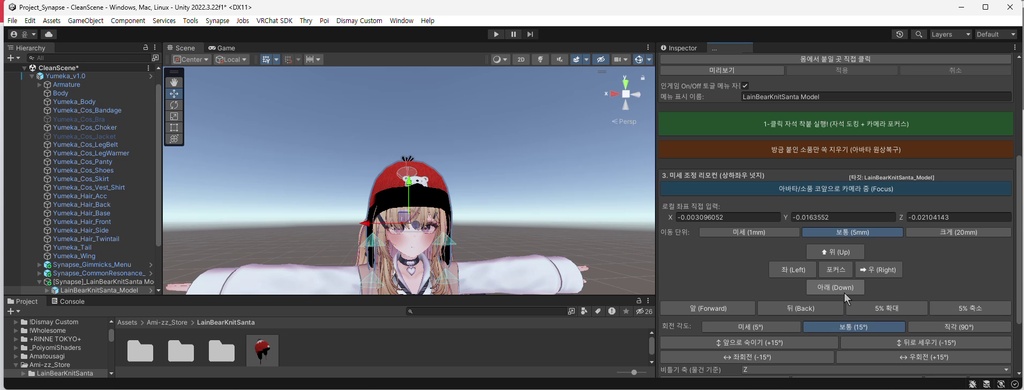Select the Scale tool
The height and width of the screenshot is (390, 1024).
(174, 116)
